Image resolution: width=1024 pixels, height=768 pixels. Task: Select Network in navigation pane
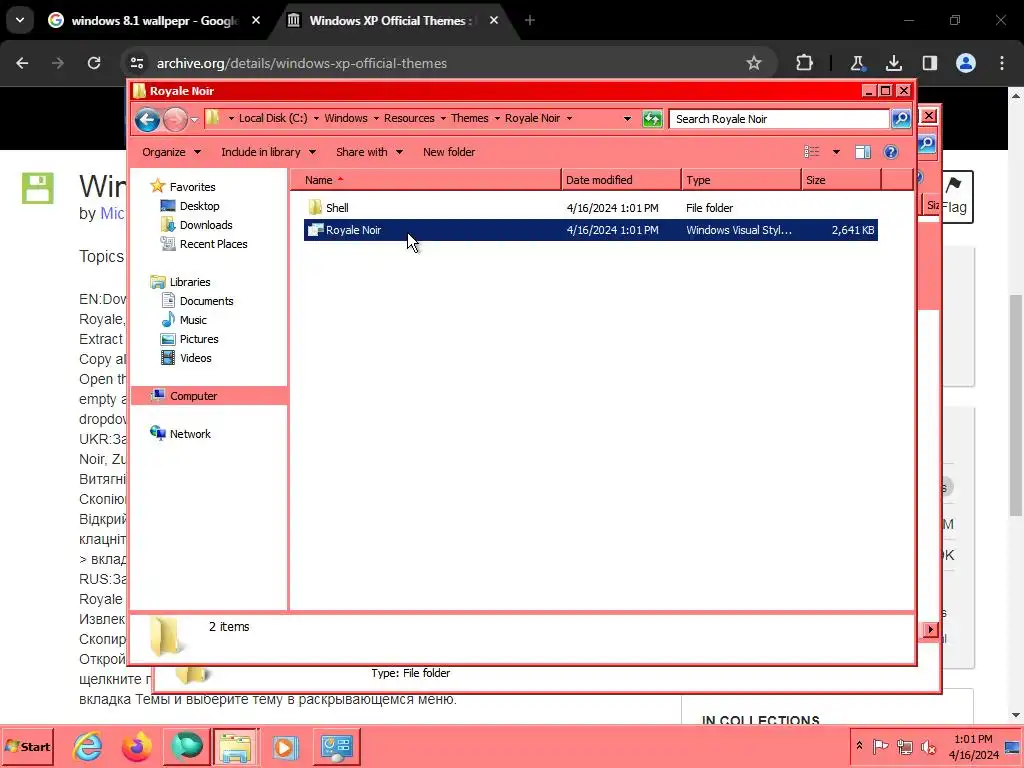coord(180,434)
